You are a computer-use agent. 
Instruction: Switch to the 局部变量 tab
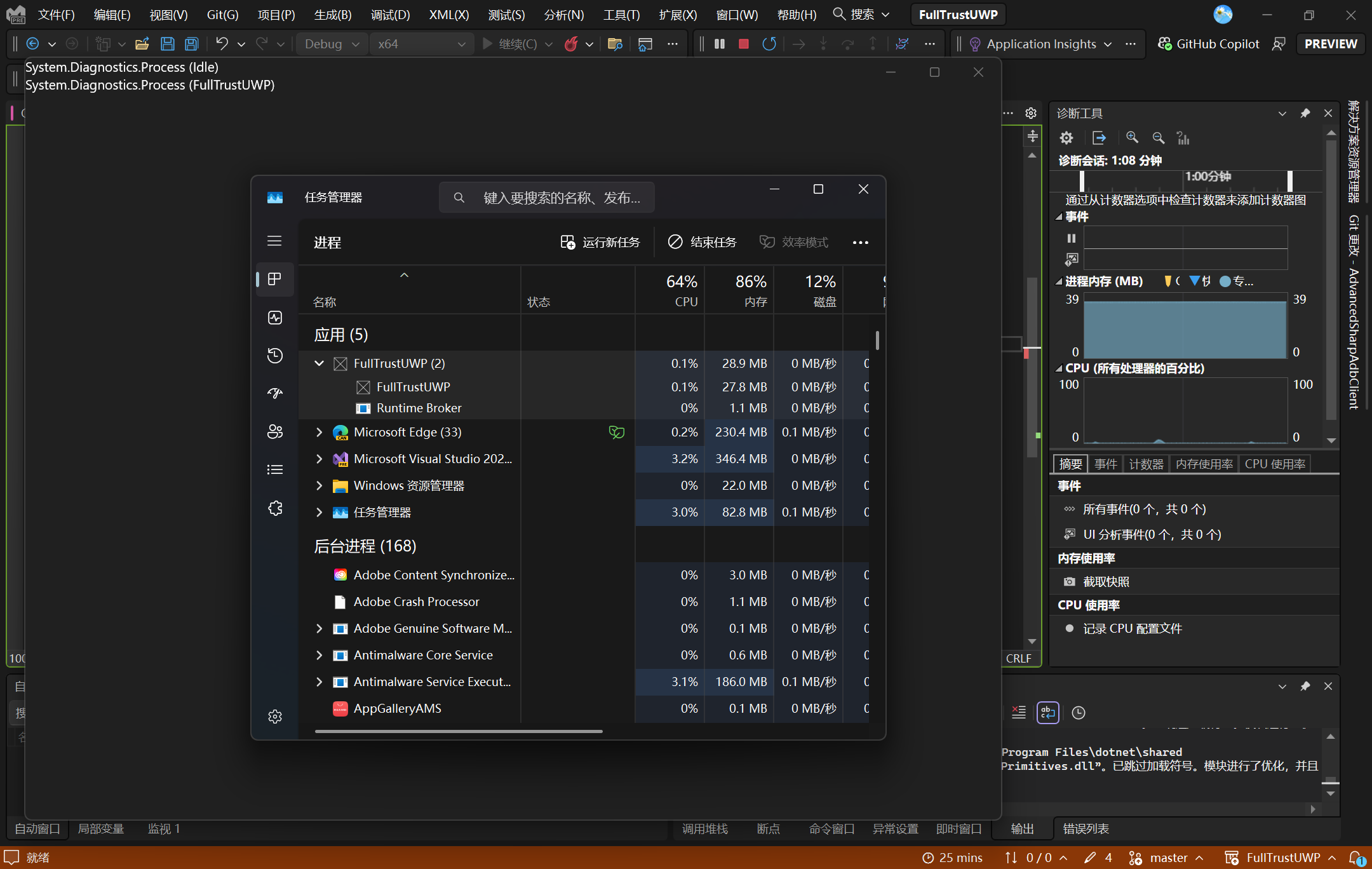pyautogui.click(x=101, y=828)
